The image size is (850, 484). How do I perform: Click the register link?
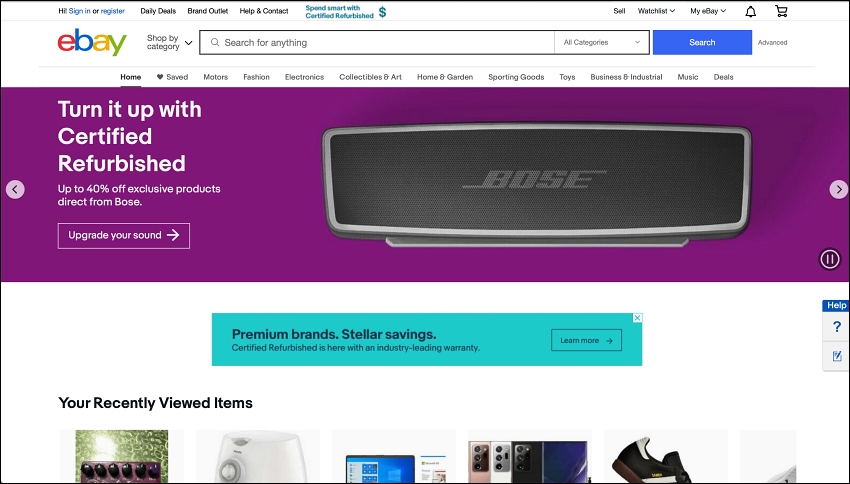[113, 11]
